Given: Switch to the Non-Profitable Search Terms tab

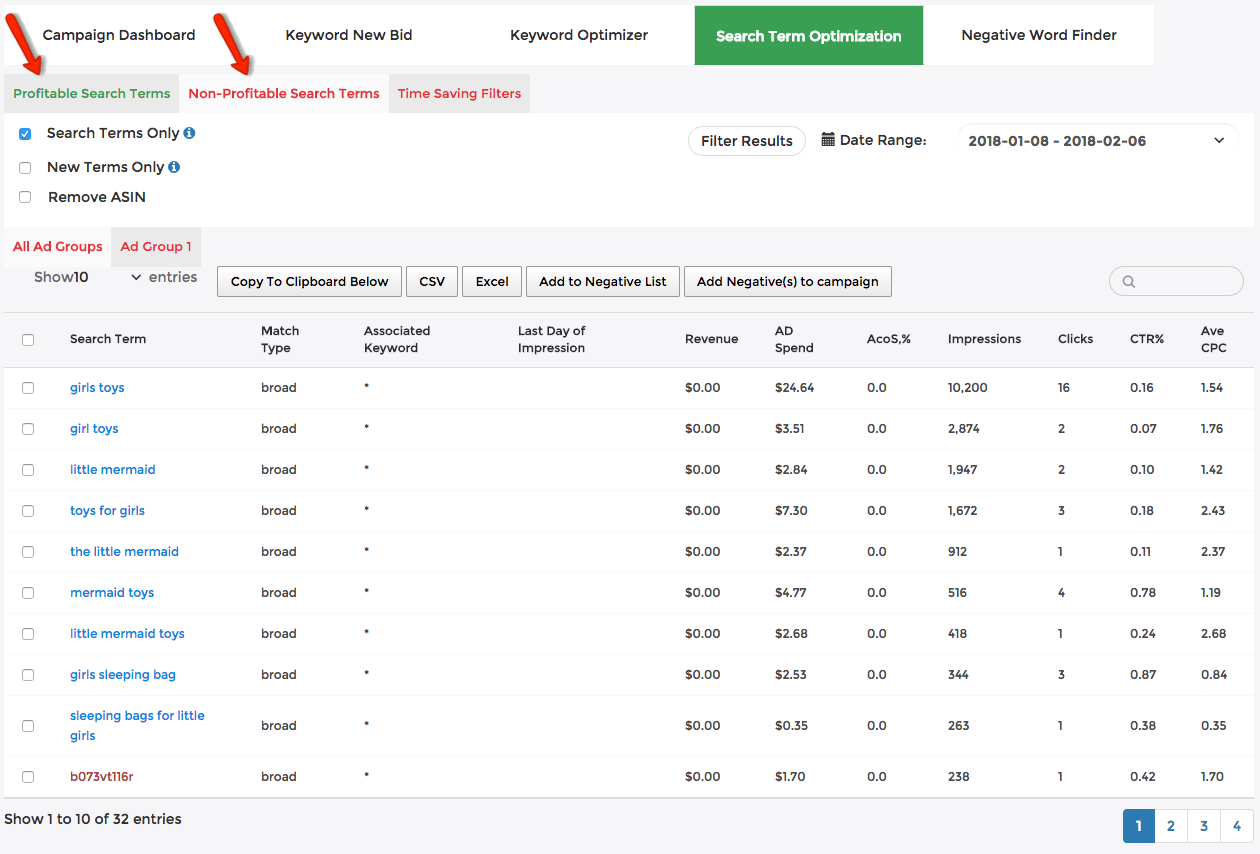Looking at the screenshot, I should coord(283,93).
